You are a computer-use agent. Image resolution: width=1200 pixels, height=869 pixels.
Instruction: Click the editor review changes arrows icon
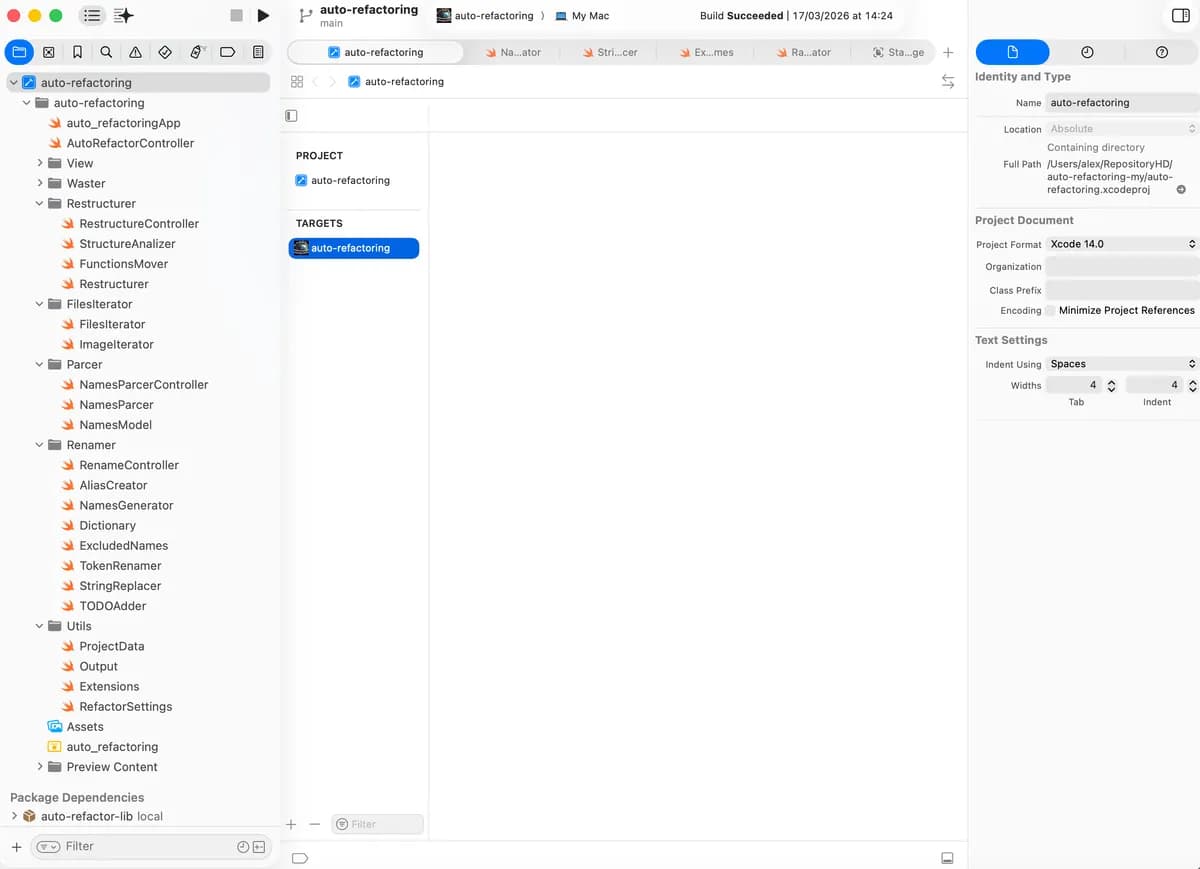(x=948, y=81)
